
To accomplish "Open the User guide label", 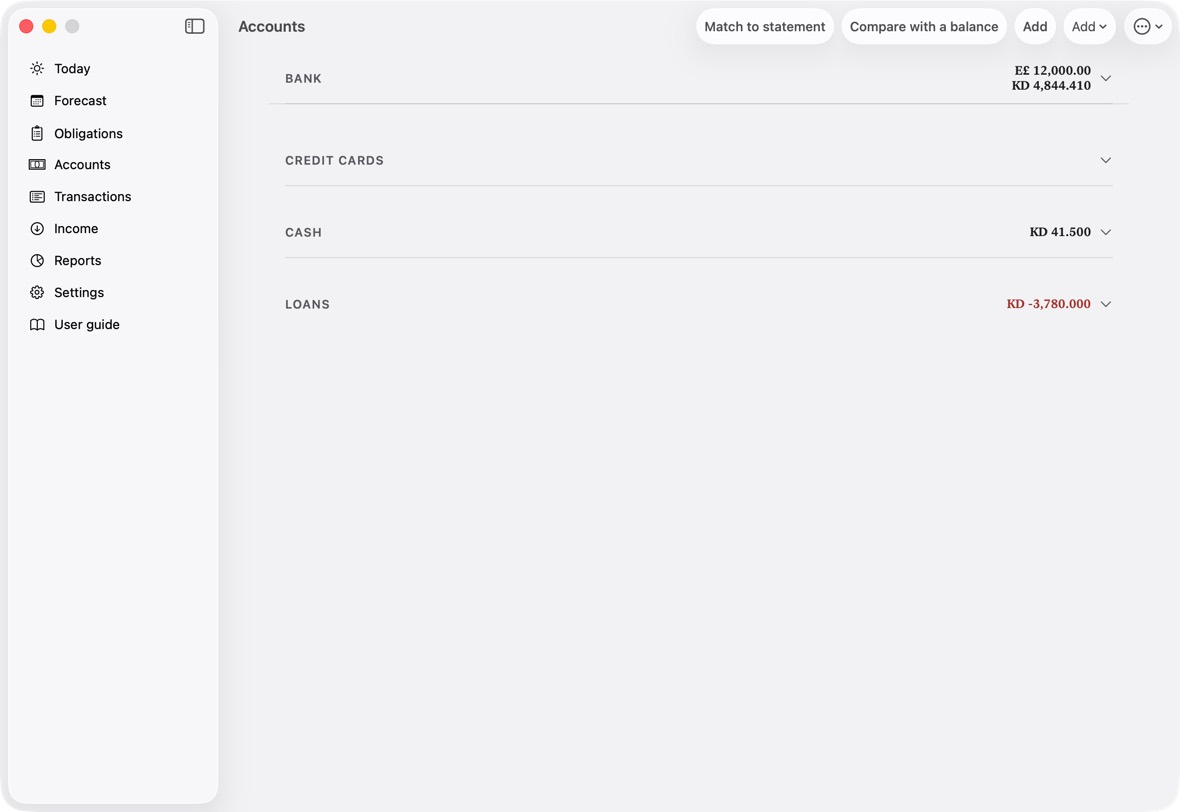I will 87,324.
